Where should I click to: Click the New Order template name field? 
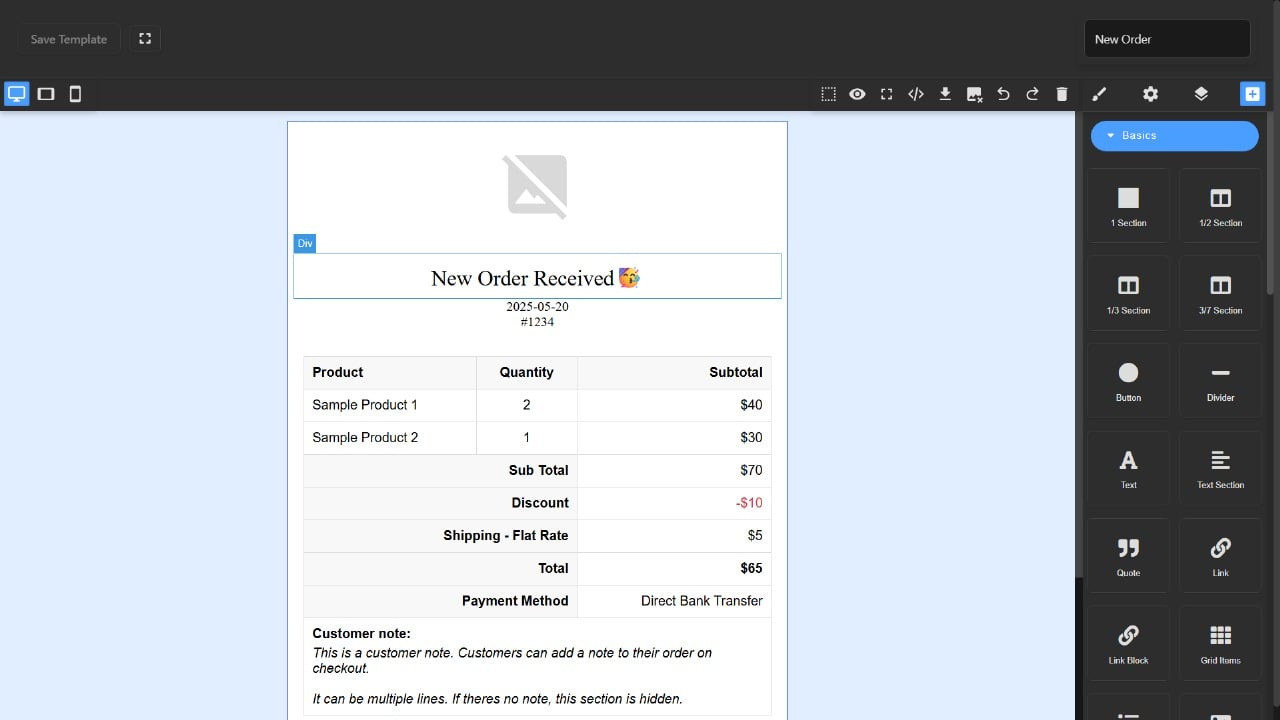(x=1167, y=39)
